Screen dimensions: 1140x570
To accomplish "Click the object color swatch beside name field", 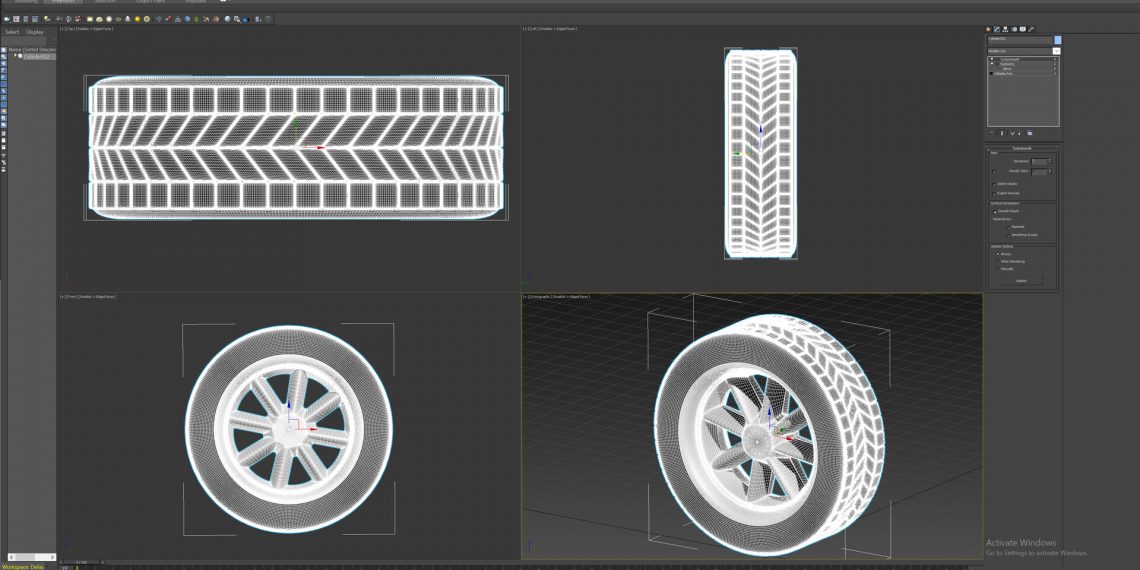I will pos(1057,40).
